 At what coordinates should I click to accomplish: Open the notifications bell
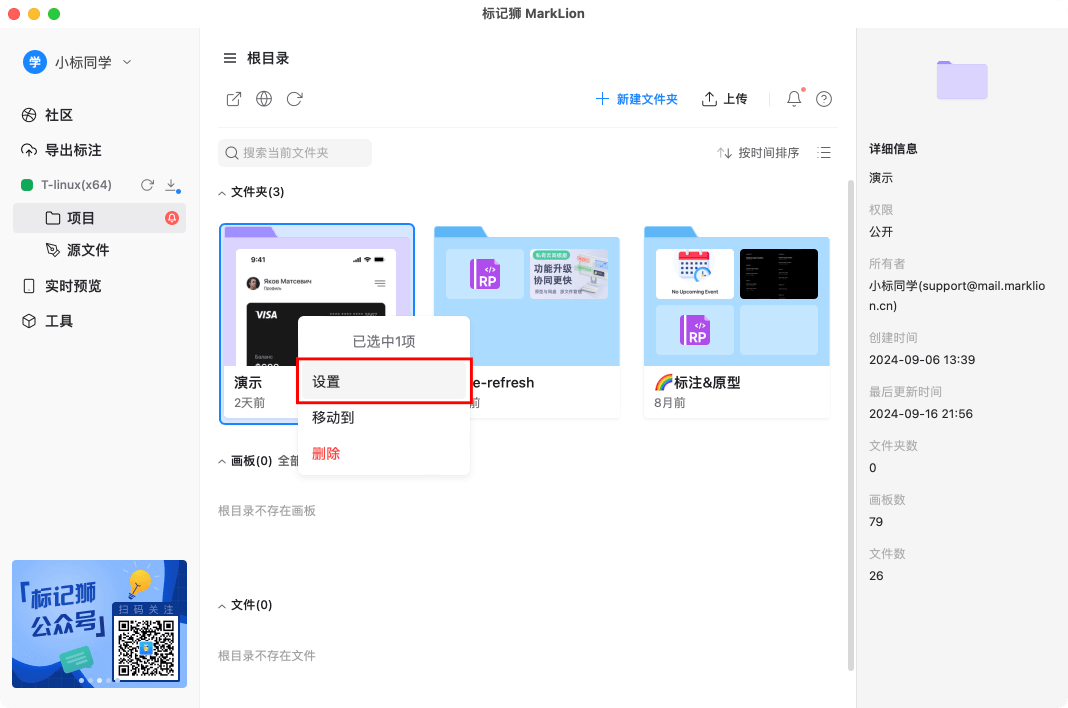coord(794,99)
